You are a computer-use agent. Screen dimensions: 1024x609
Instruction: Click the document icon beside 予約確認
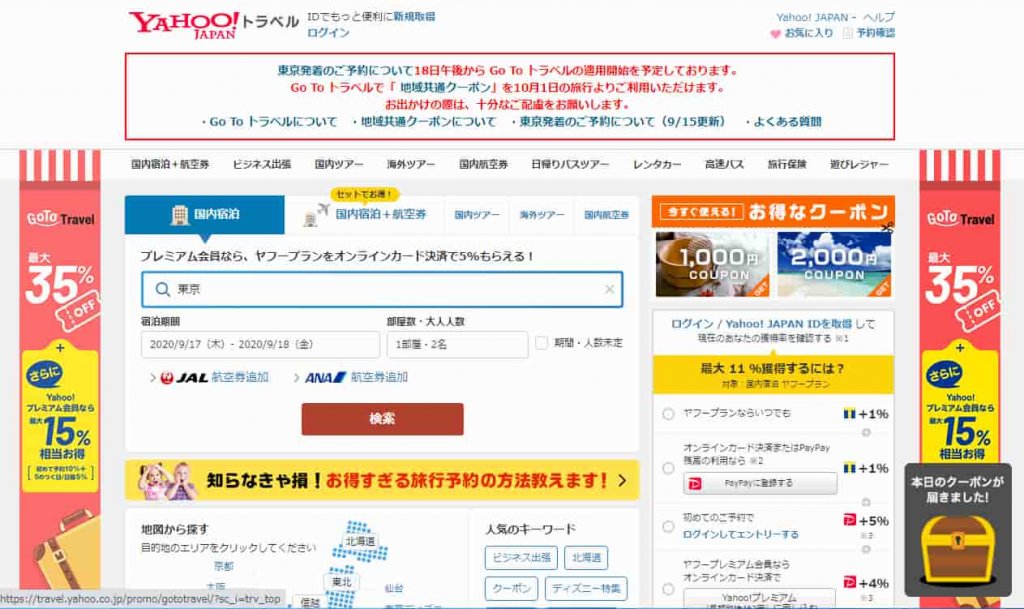pos(848,33)
